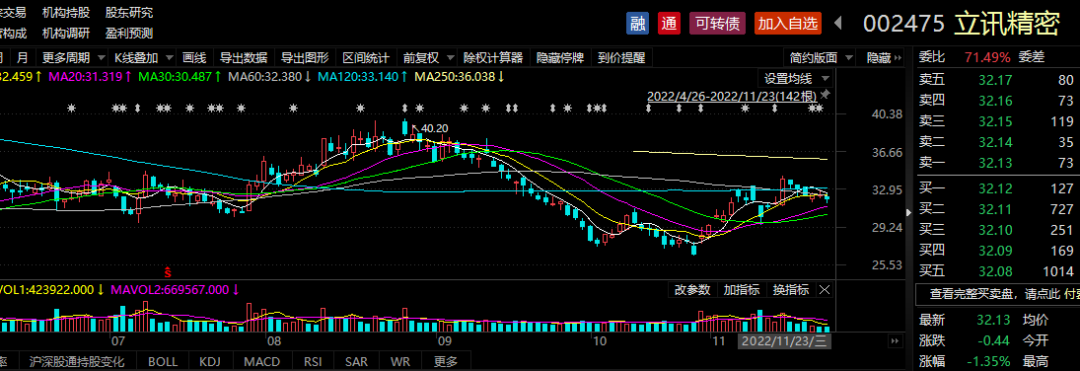Click the date range 2022/4/26-2022/11/23 link
This screenshot has width=1080, height=371.
pos(732,95)
